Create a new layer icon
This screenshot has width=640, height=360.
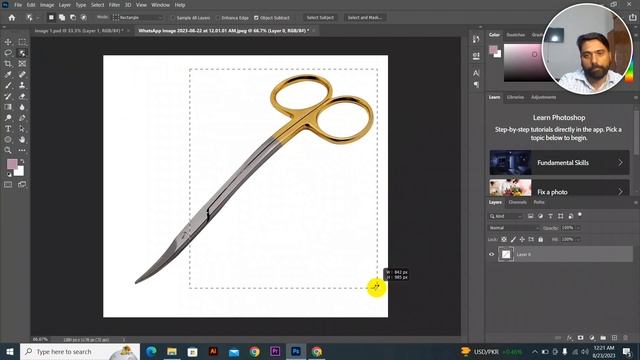[614, 338]
